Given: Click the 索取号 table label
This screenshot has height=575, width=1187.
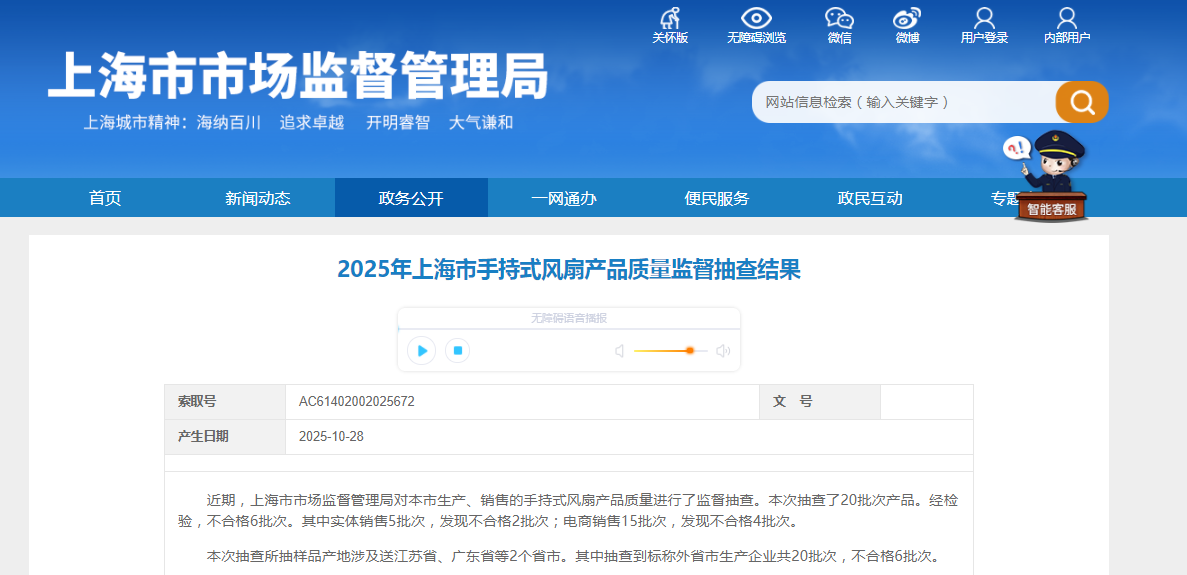Looking at the screenshot, I should [x=197, y=402].
